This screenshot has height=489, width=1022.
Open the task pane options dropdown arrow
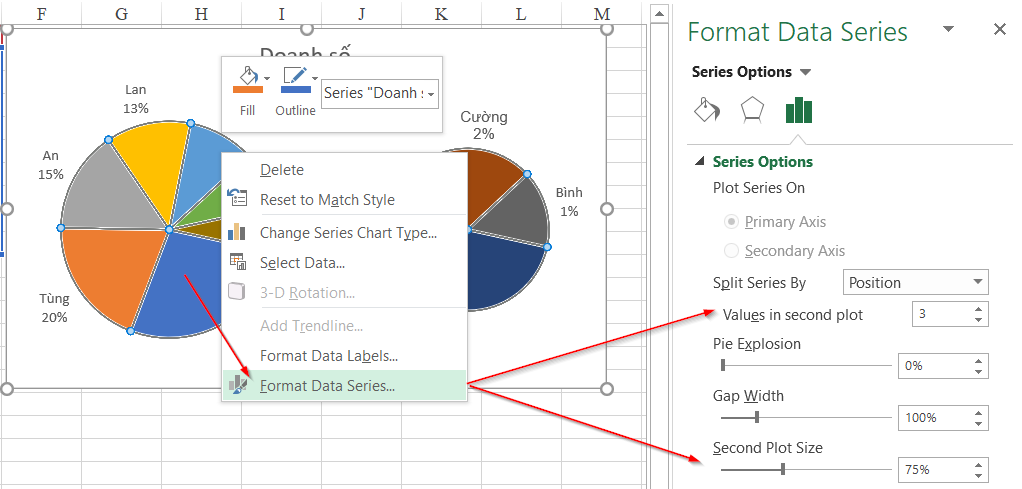pos(948,30)
